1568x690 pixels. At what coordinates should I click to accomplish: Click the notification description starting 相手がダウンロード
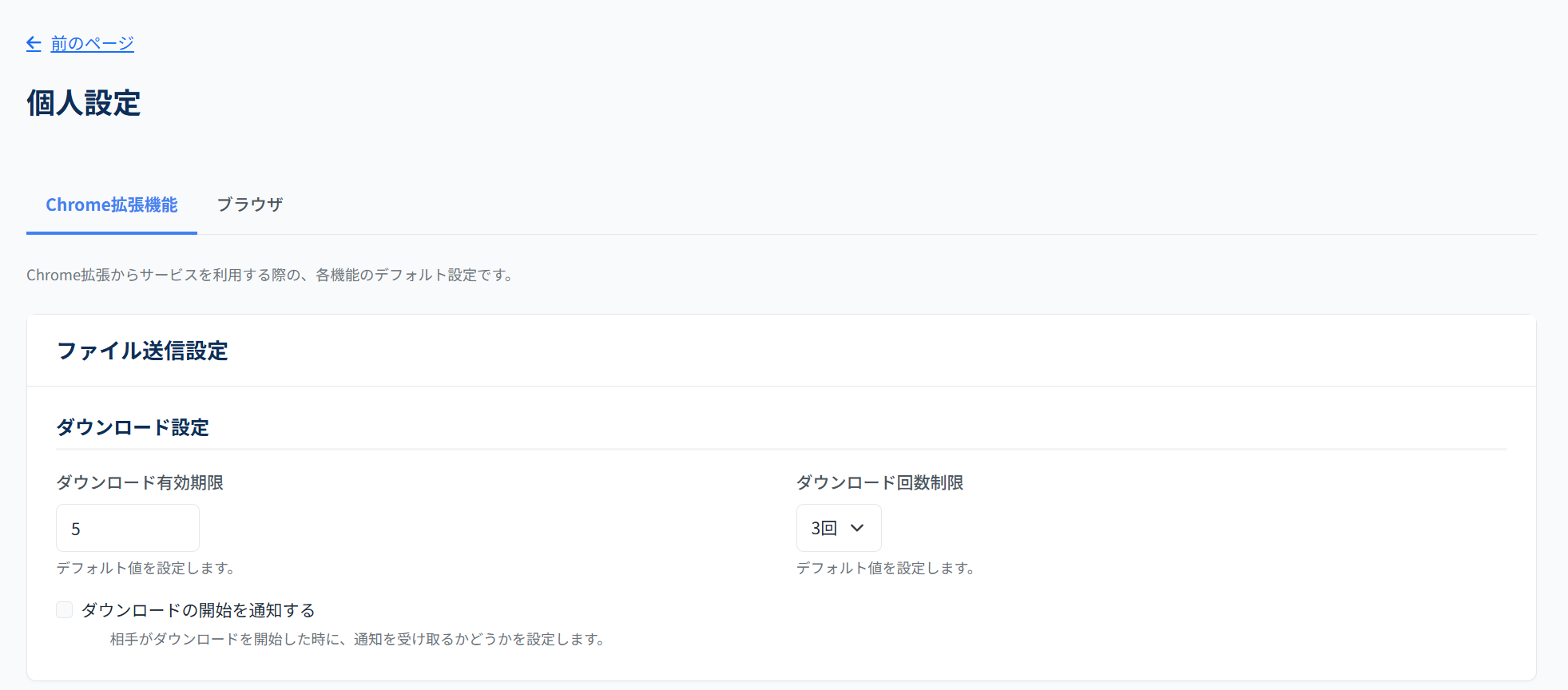pos(359,640)
